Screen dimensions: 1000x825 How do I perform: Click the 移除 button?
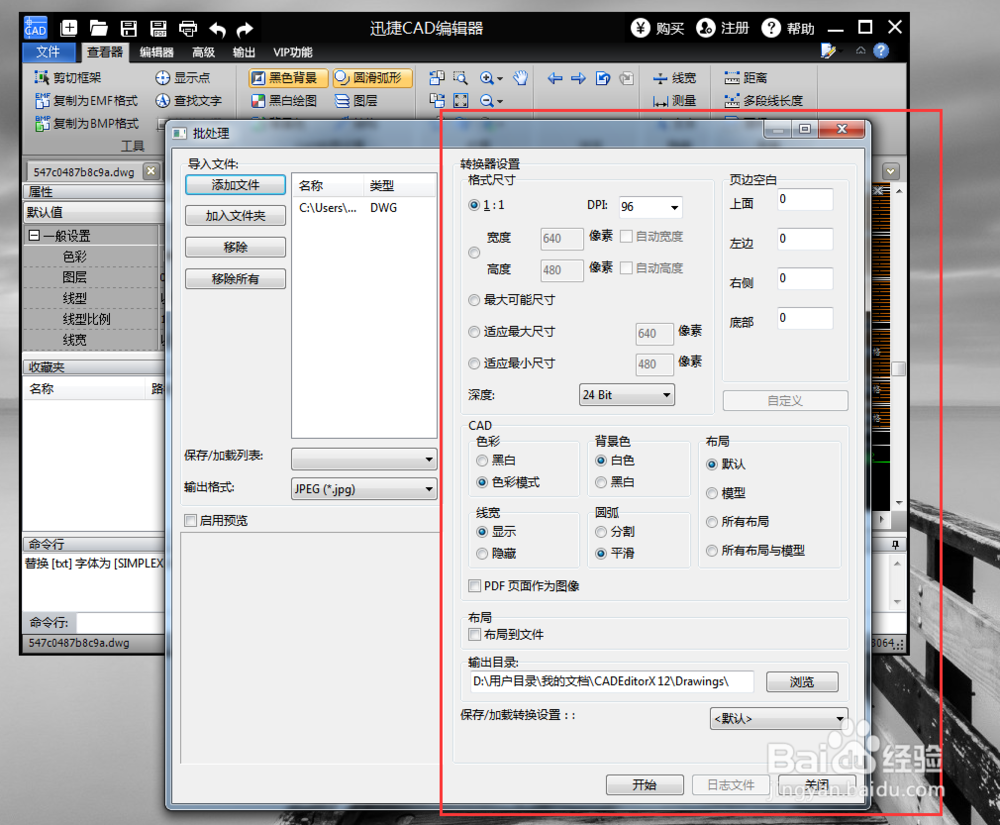point(235,247)
